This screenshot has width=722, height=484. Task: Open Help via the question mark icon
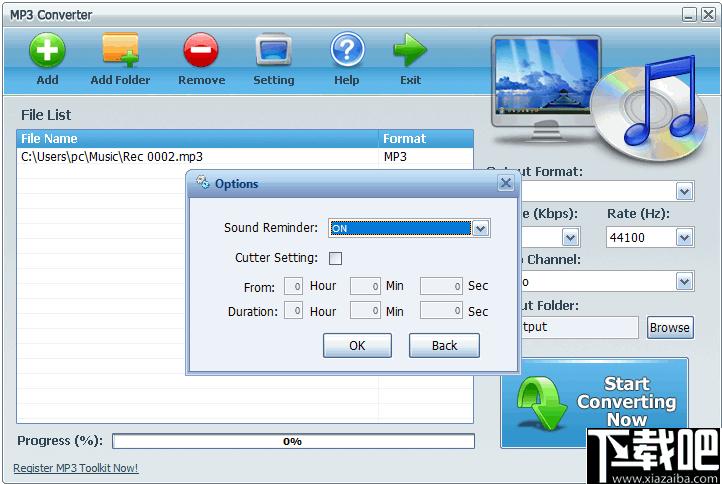[347, 50]
